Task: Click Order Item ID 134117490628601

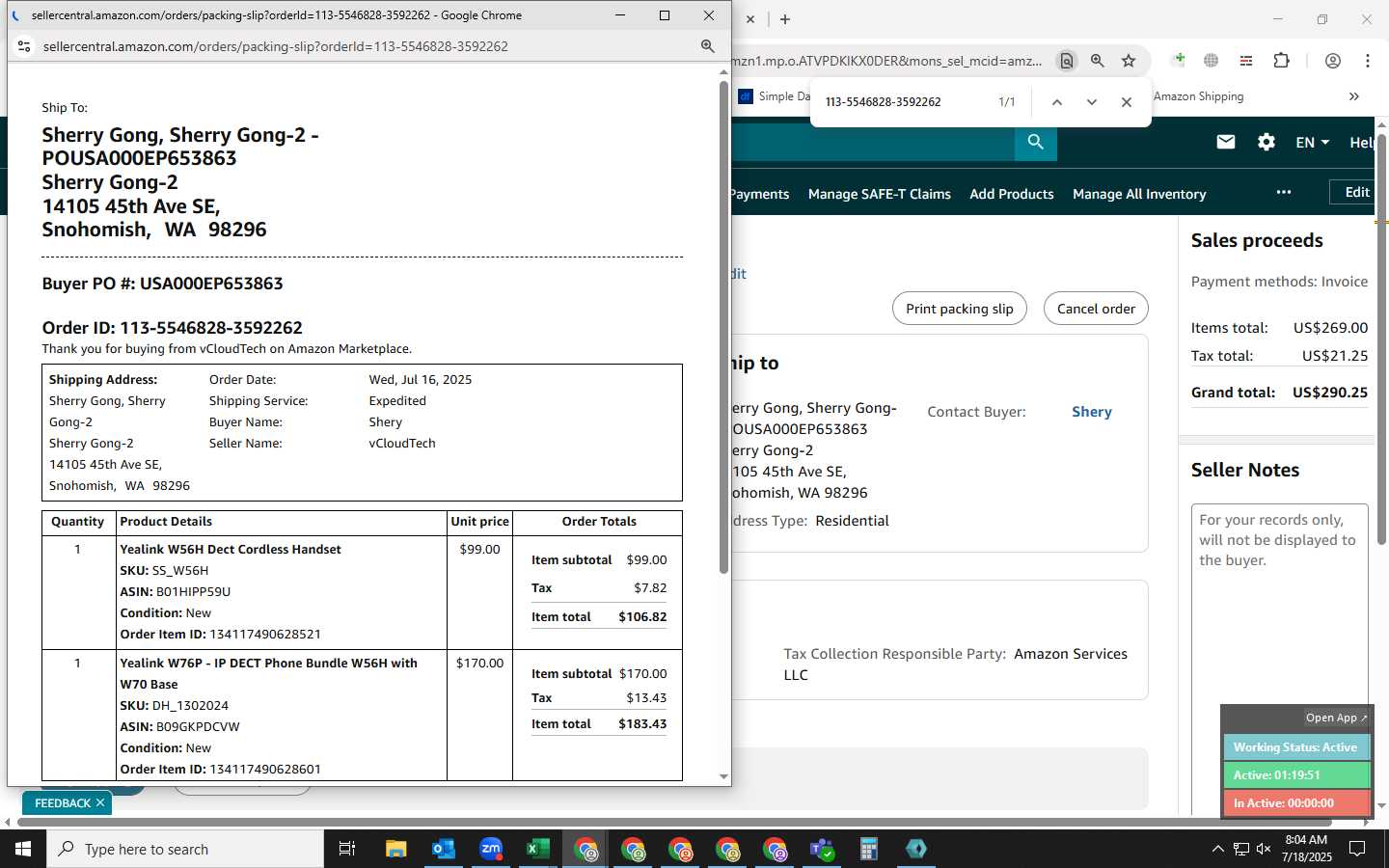Action: pos(220,770)
